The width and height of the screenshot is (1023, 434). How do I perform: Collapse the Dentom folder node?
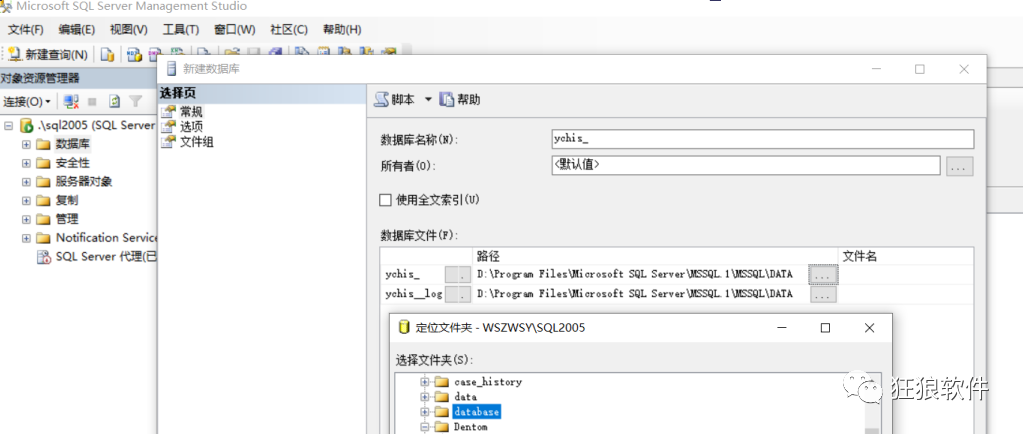tap(425, 427)
